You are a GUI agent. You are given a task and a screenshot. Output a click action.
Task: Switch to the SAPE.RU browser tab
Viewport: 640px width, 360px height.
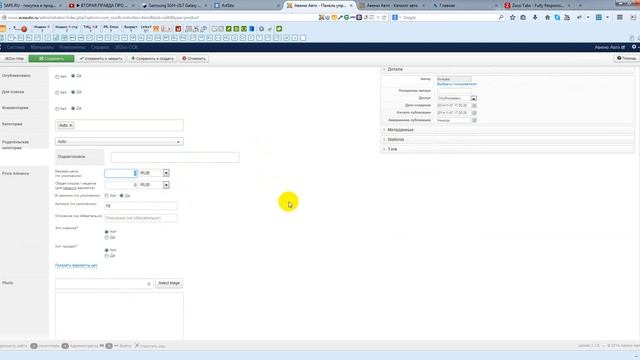30,6
